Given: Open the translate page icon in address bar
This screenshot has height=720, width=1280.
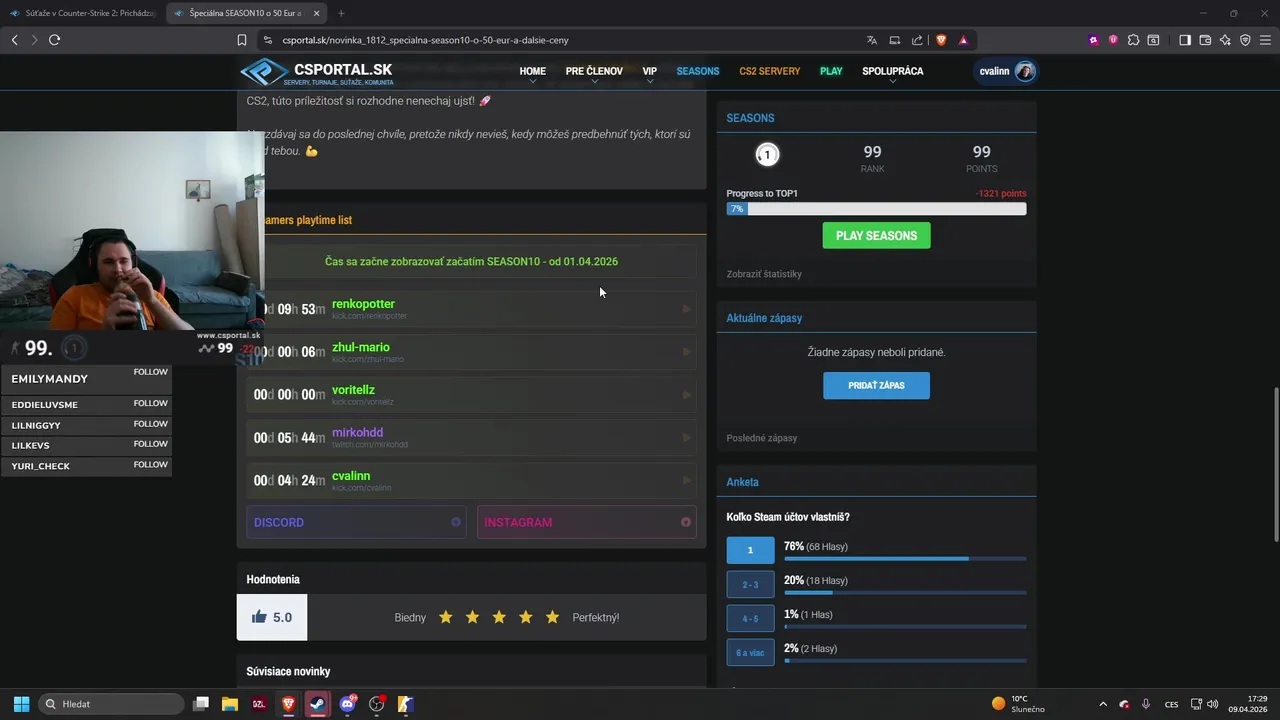Looking at the screenshot, I should tap(872, 40).
